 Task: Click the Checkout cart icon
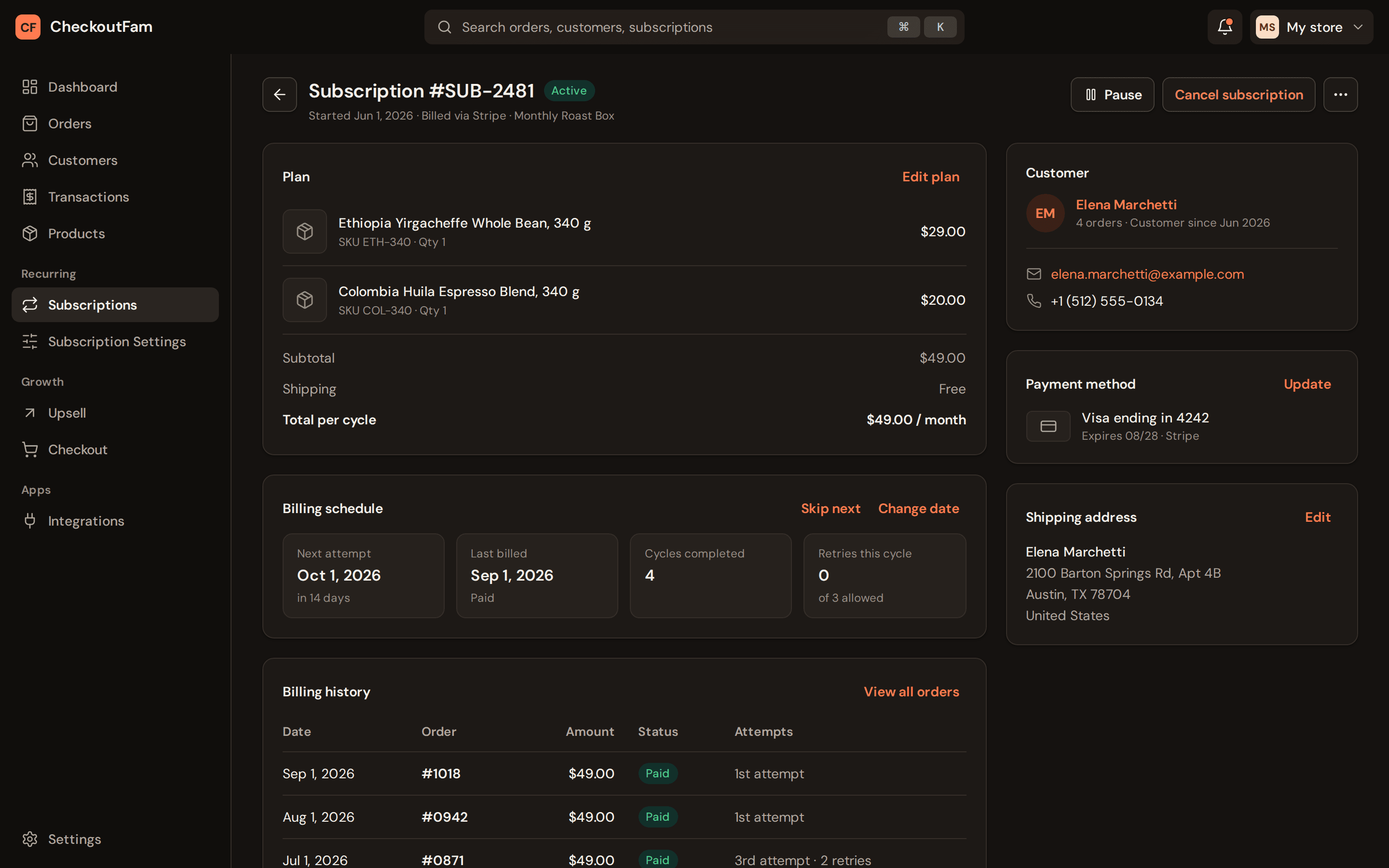30,449
